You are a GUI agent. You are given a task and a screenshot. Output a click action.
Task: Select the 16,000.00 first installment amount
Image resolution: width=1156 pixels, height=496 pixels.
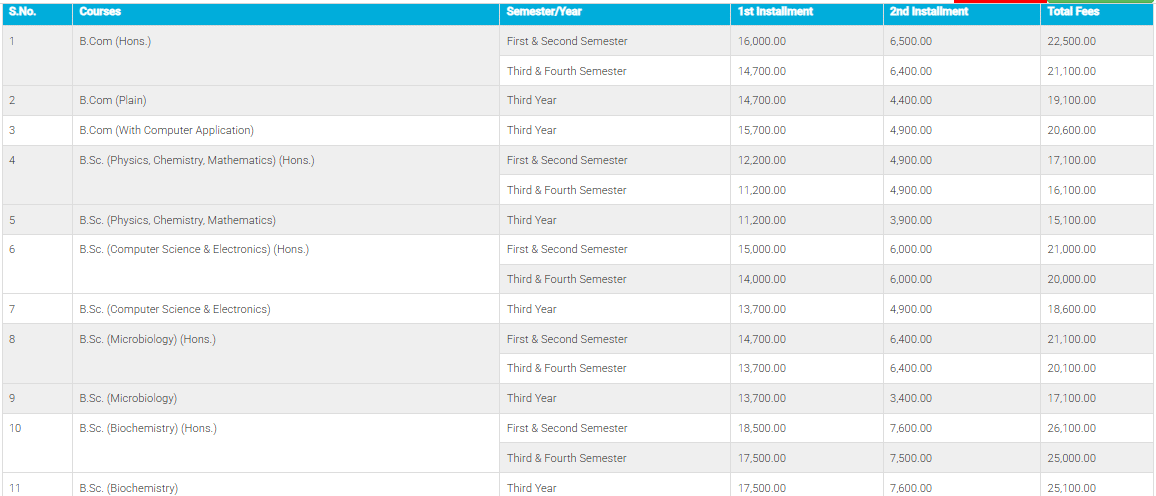762,41
